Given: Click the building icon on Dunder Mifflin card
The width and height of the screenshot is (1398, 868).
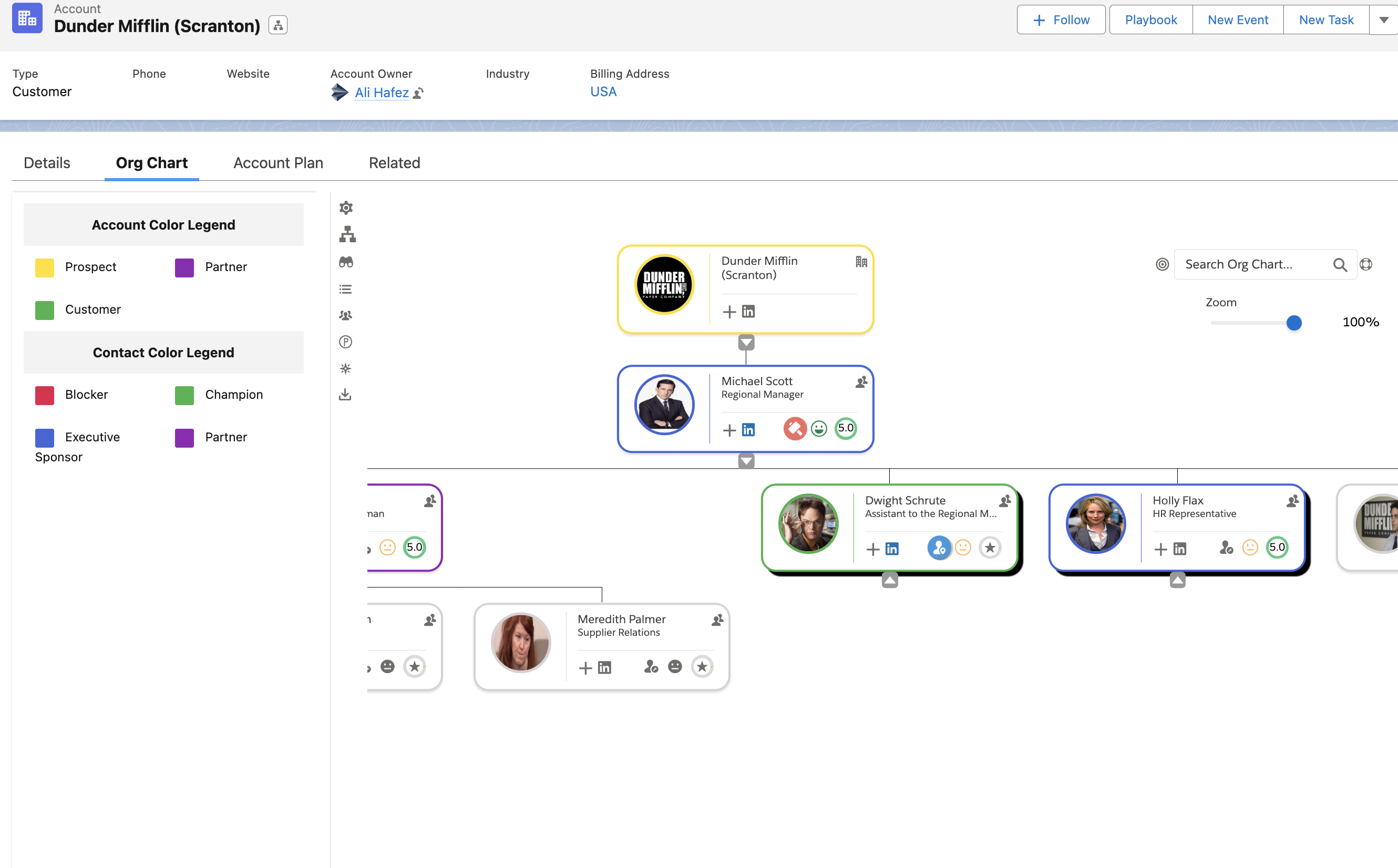Looking at the screenshot, I should [861, 262].
